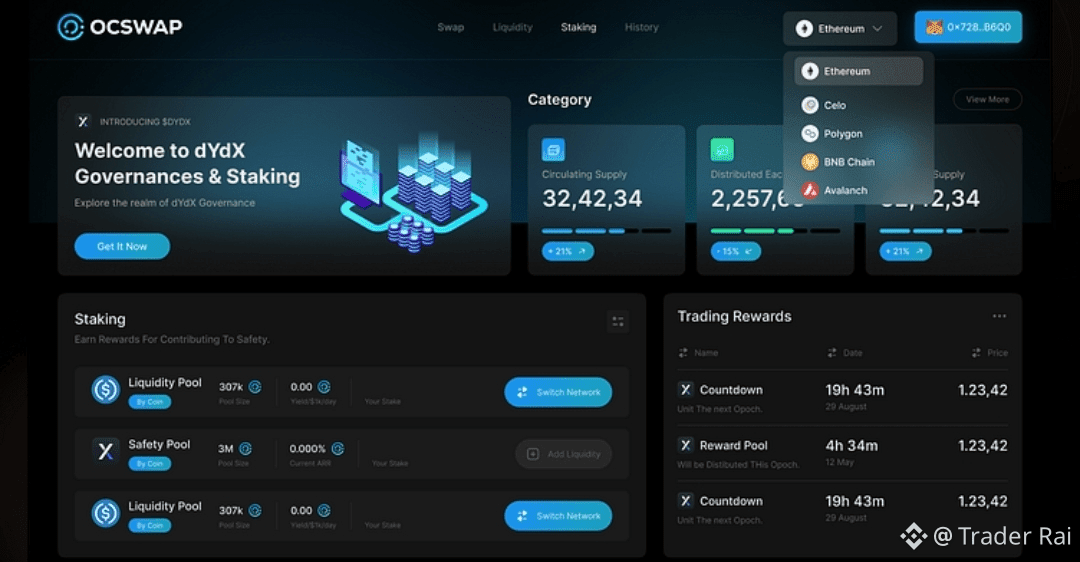
Task: Click the Get It Now button
Action: click(122, 246)
